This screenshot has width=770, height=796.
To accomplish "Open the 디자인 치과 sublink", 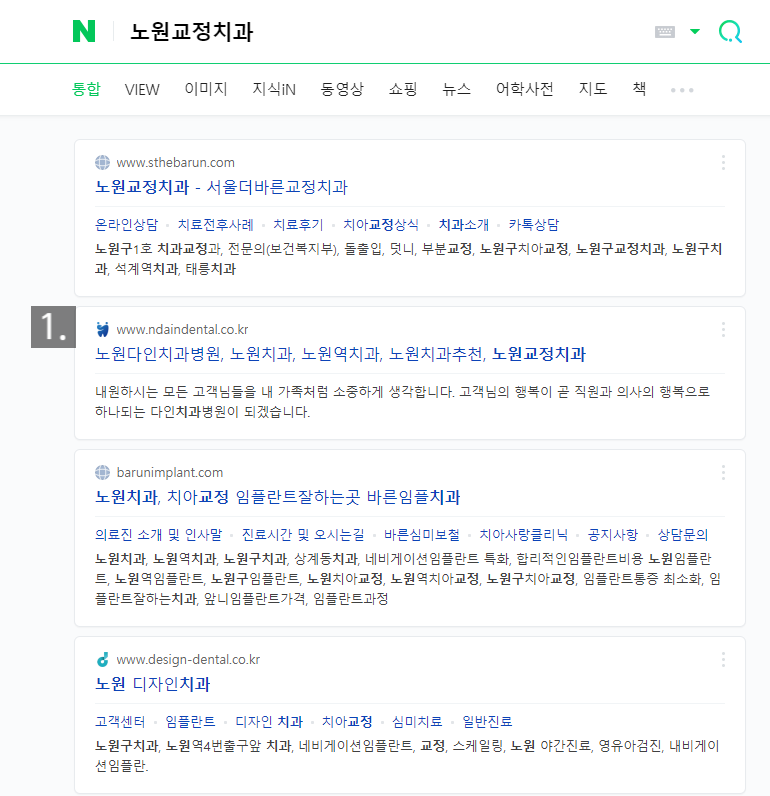I will [x=269, y=722].
